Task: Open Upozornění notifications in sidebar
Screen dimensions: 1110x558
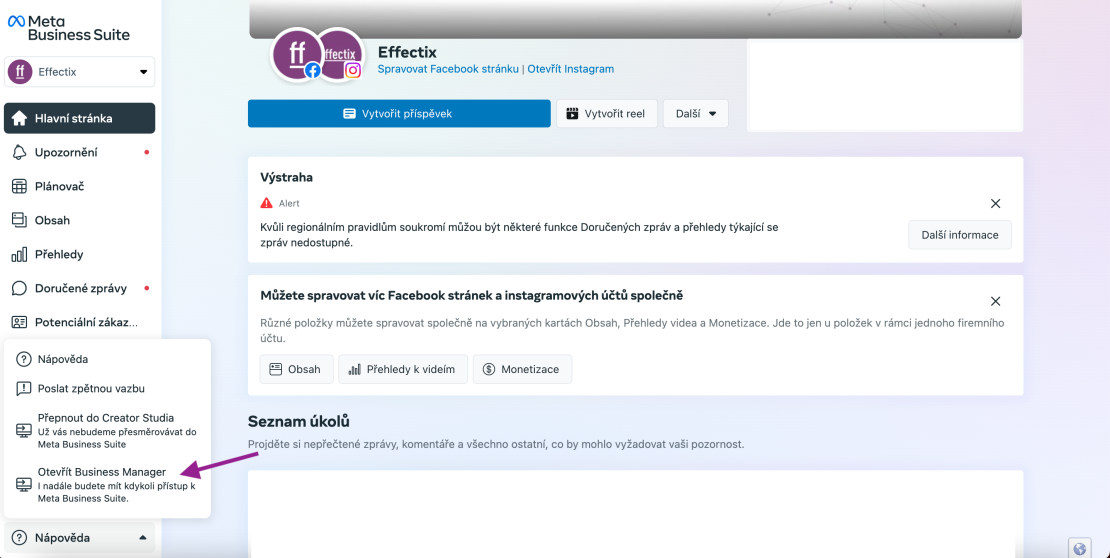Action: click(x=79, y=152)
